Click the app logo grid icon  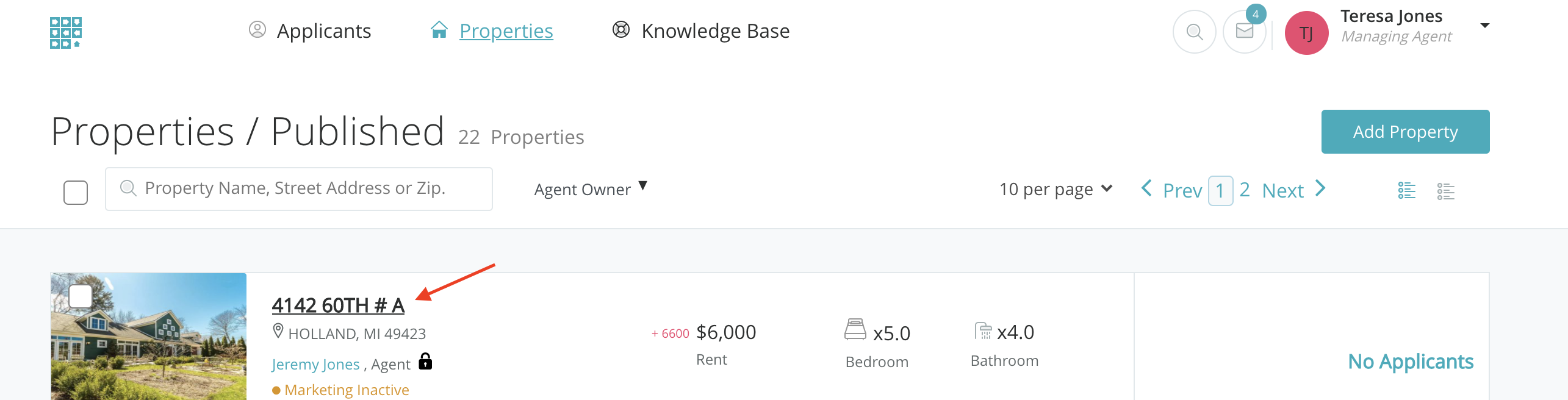pyautogui.click(x=66, y=32)
